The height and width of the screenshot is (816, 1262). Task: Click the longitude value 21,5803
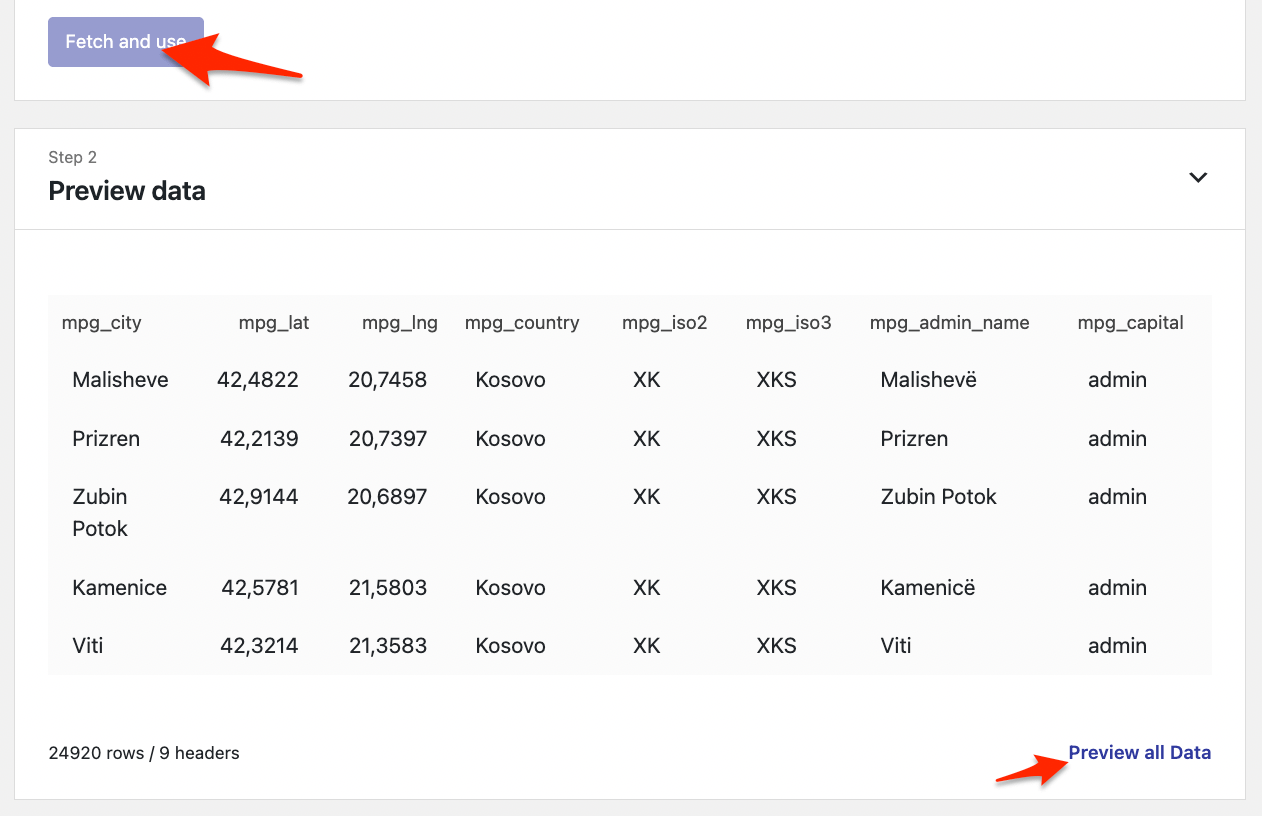tap(387, 588)
